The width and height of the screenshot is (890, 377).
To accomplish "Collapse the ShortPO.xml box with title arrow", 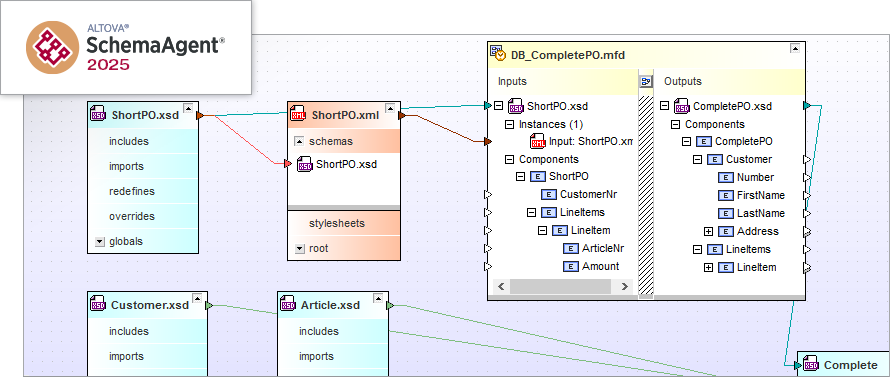I will [x=390, y=108].
